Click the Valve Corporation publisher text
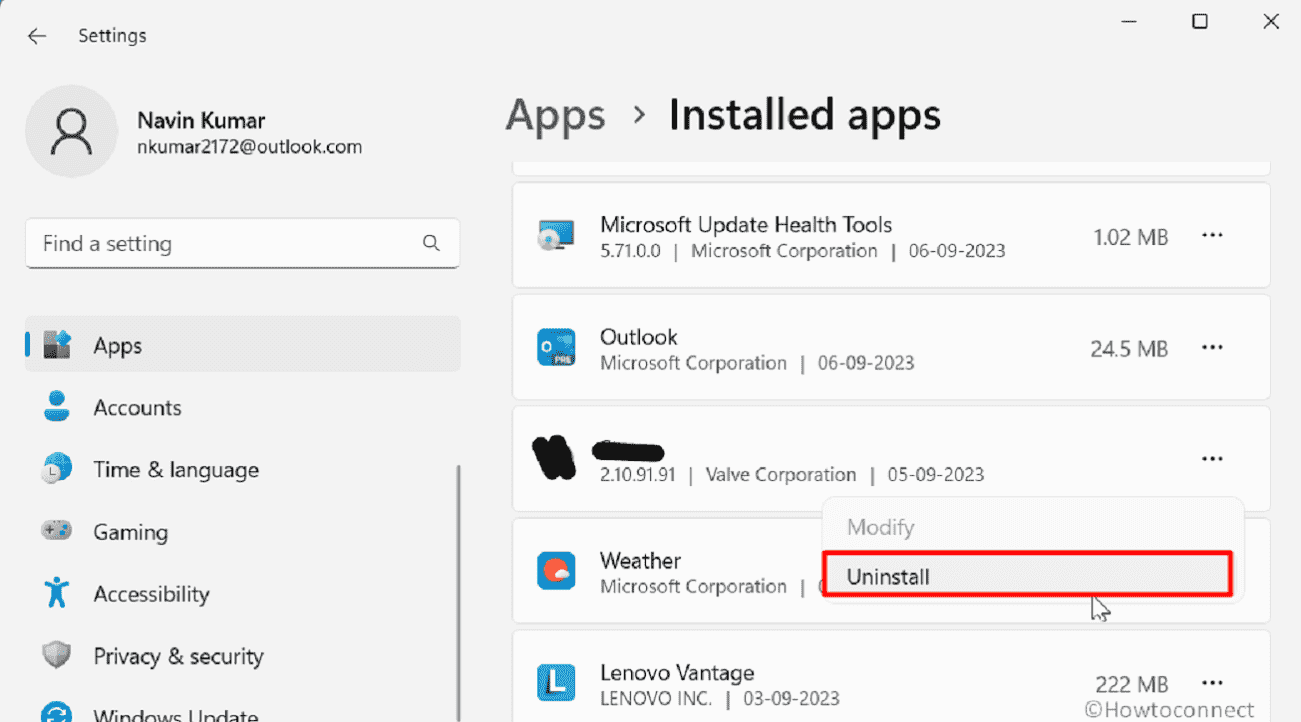This screenshot has height=722, width=1301. [x=781, y=474]
